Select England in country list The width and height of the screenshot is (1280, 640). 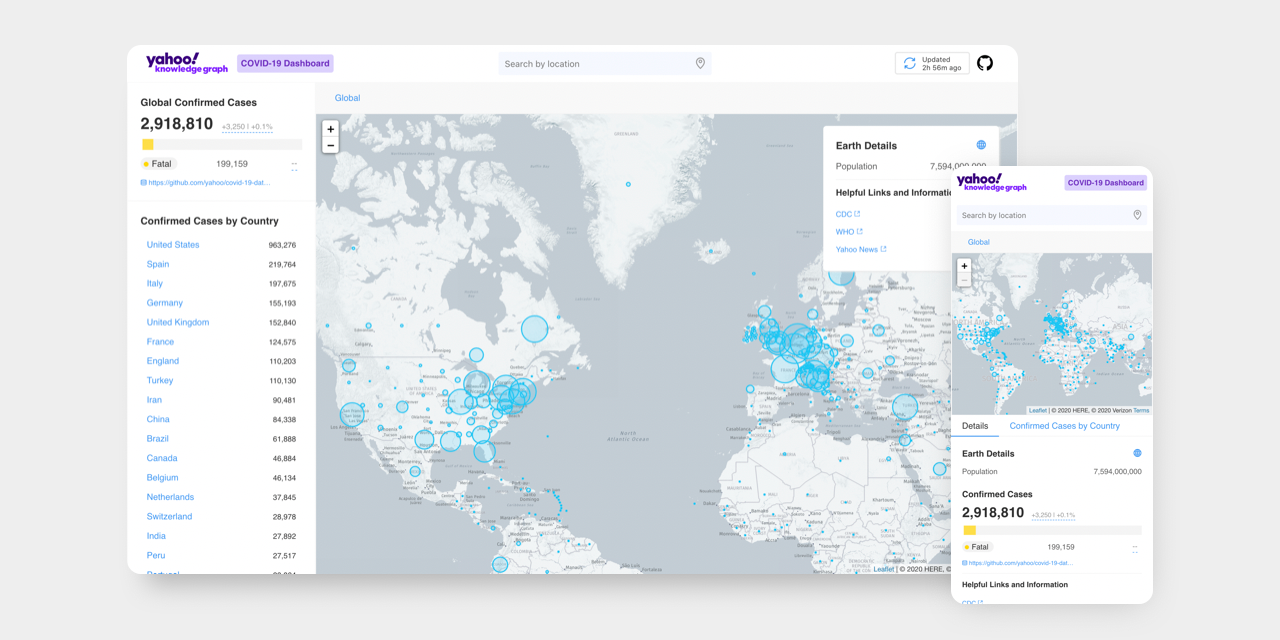pyautogui.click(x=163, y=361)
